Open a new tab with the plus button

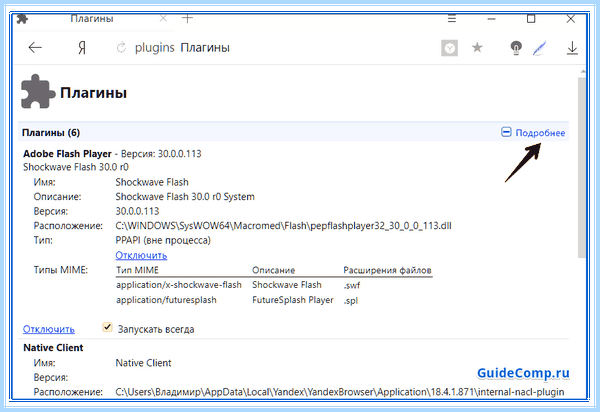(x=187, y=18)
